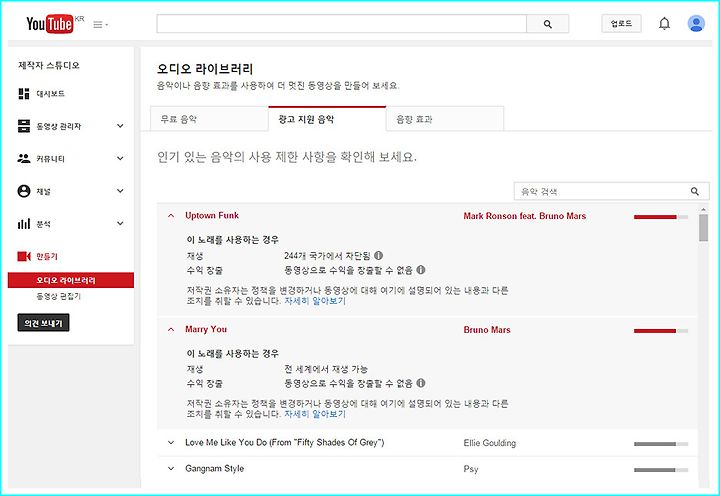Viewport: 720px width, 496px height.
Task: Expand the Love Me Like You Do row
Action: tap(171, 443)
